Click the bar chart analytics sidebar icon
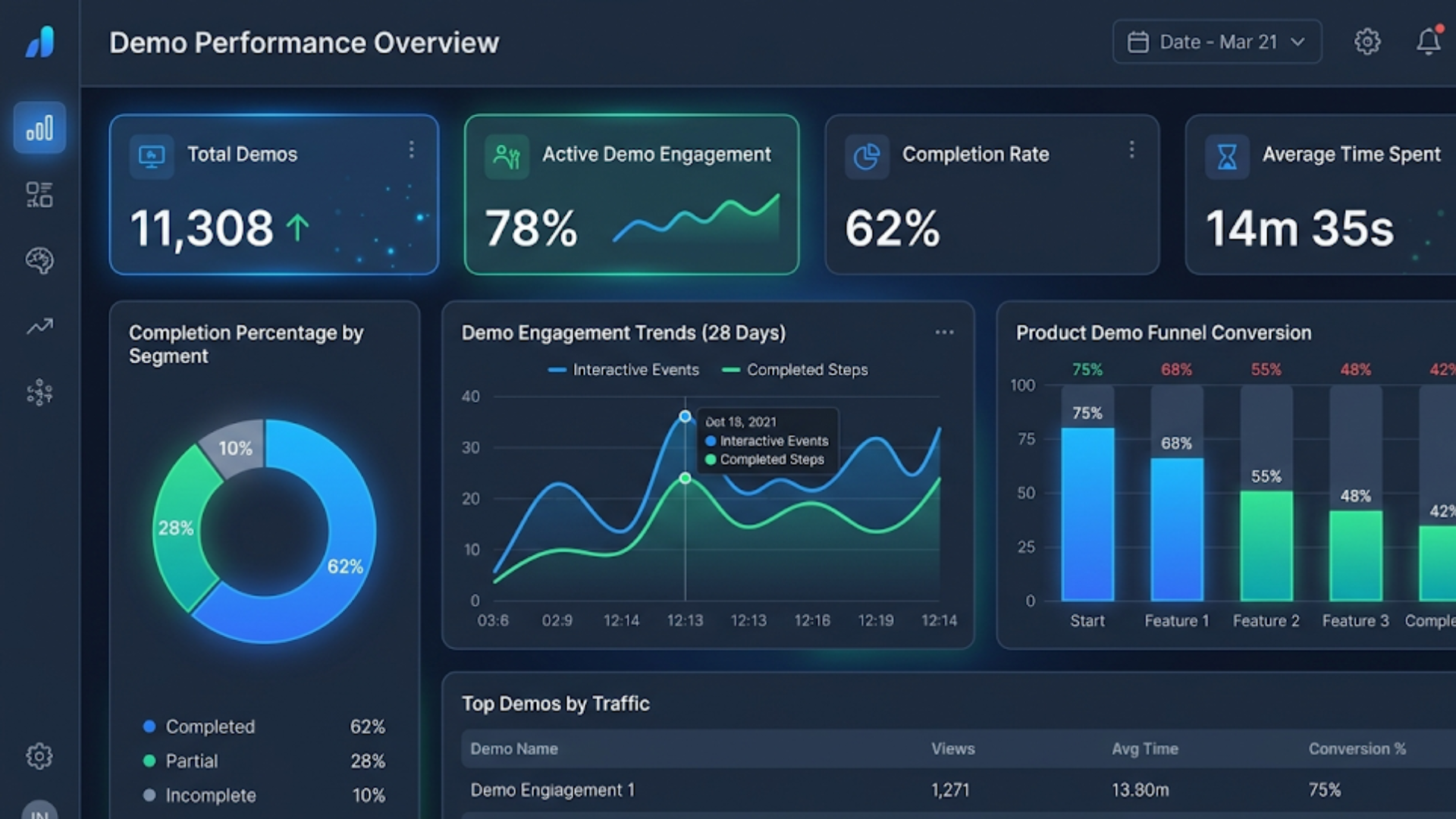1456x819 pixels. point(39,127)
